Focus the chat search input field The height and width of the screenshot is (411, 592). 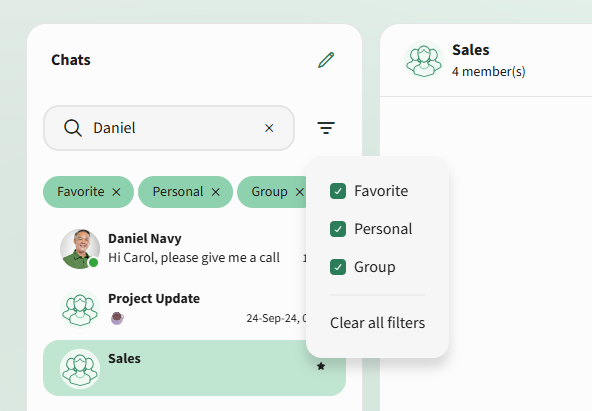(169, 128)
